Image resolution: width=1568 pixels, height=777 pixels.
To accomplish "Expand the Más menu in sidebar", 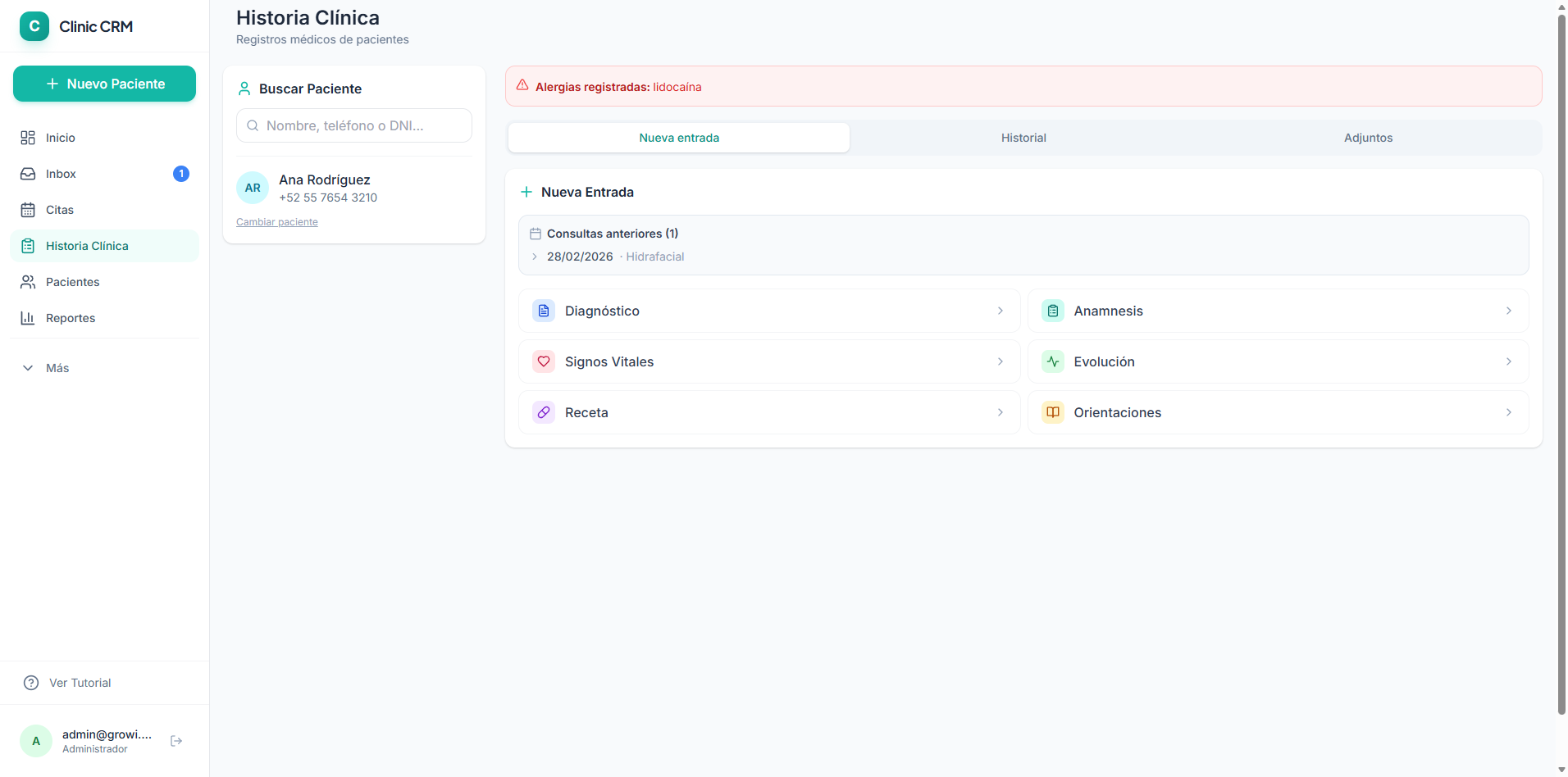I will (104, 368).
